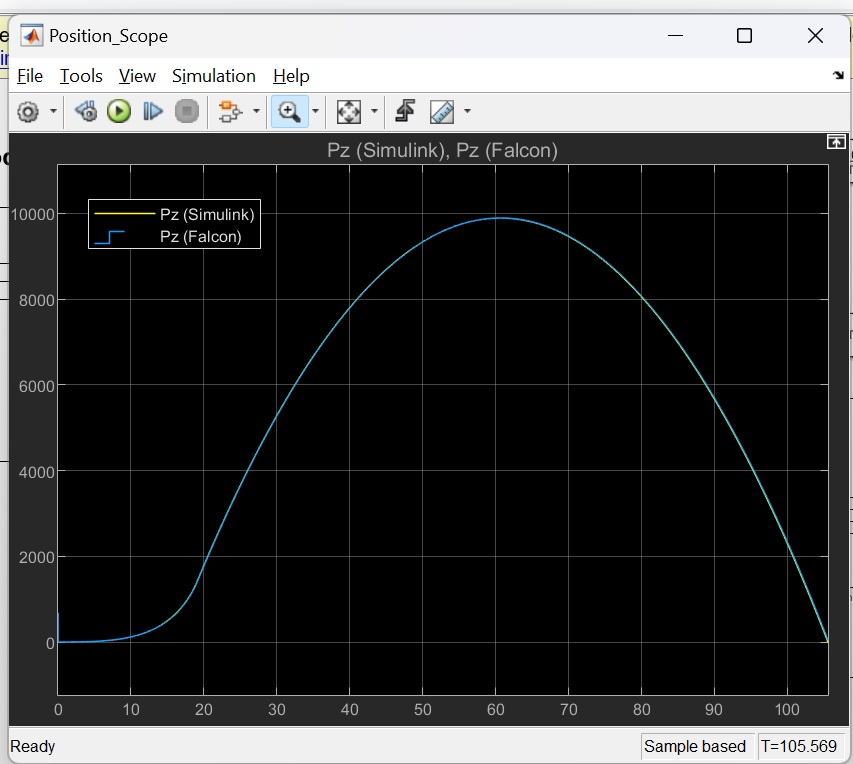
Task: Open the trigger settings icon
Action: [403, 111]
